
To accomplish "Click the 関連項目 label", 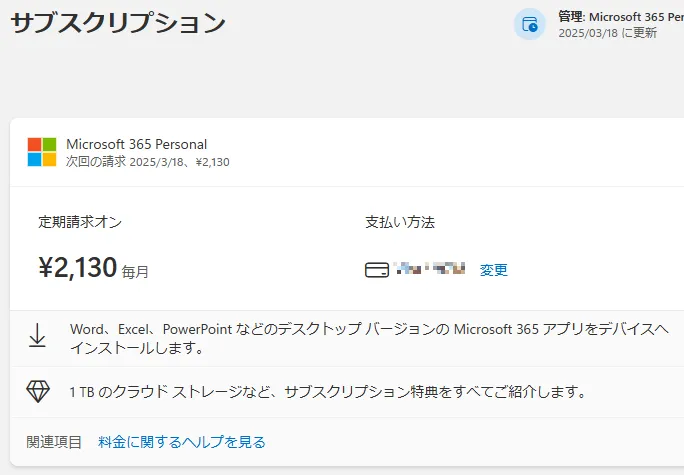I will [x=54, y=442].
